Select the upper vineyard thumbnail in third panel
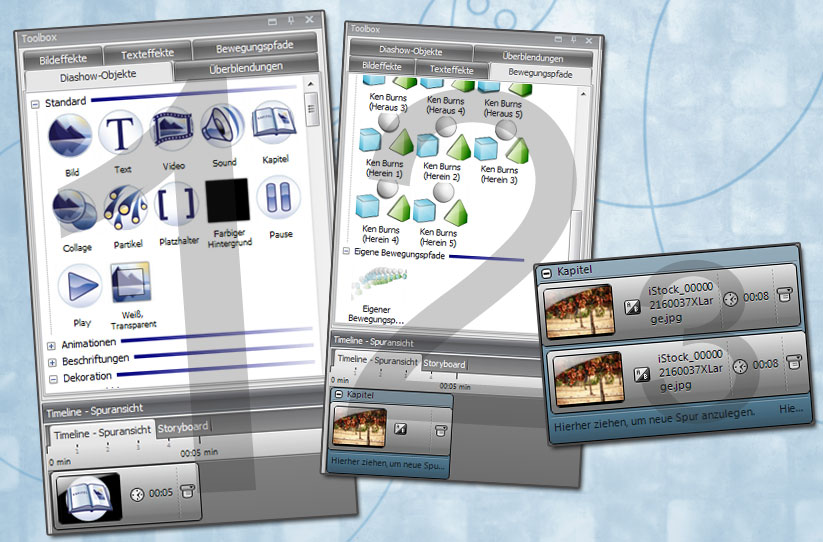 (579, 310)
